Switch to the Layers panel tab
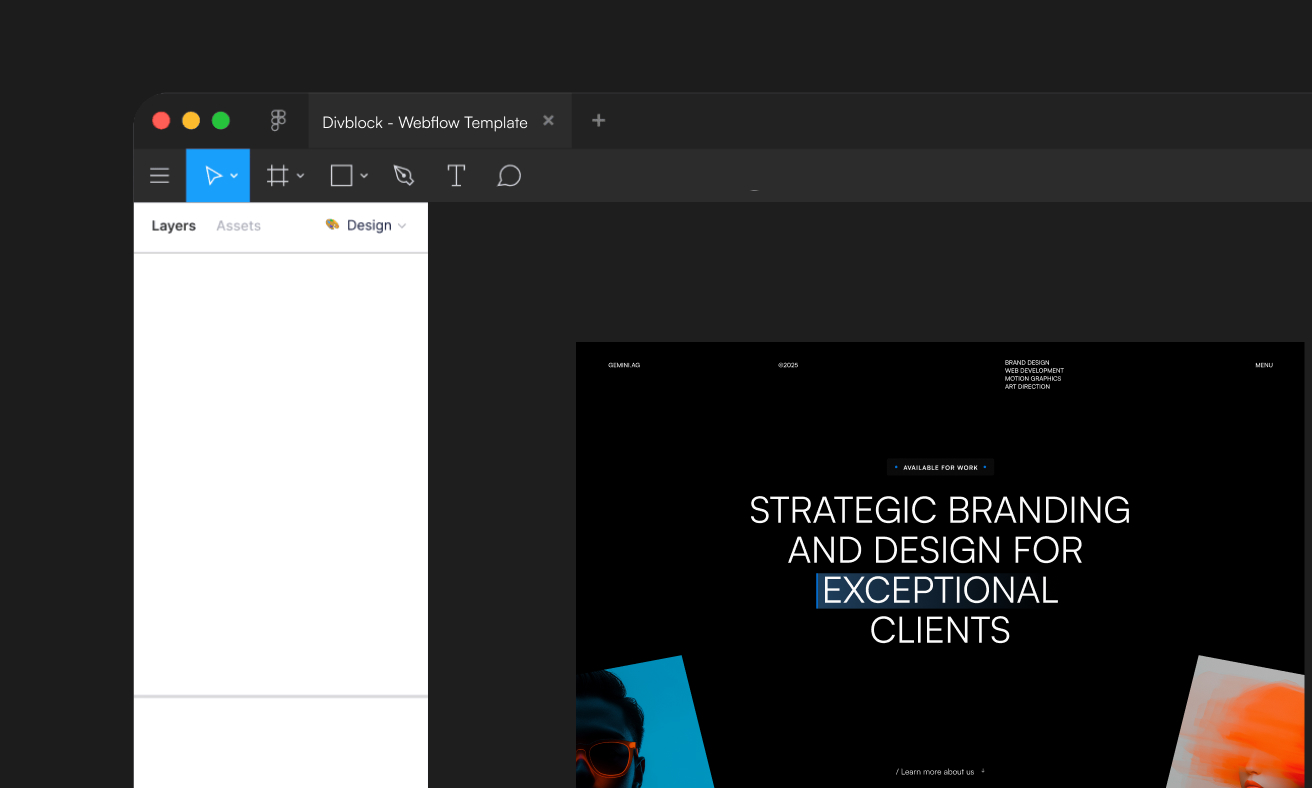The height and width of the screenshot is (788, 1312). pyautogui.click(x=174, y=226)
